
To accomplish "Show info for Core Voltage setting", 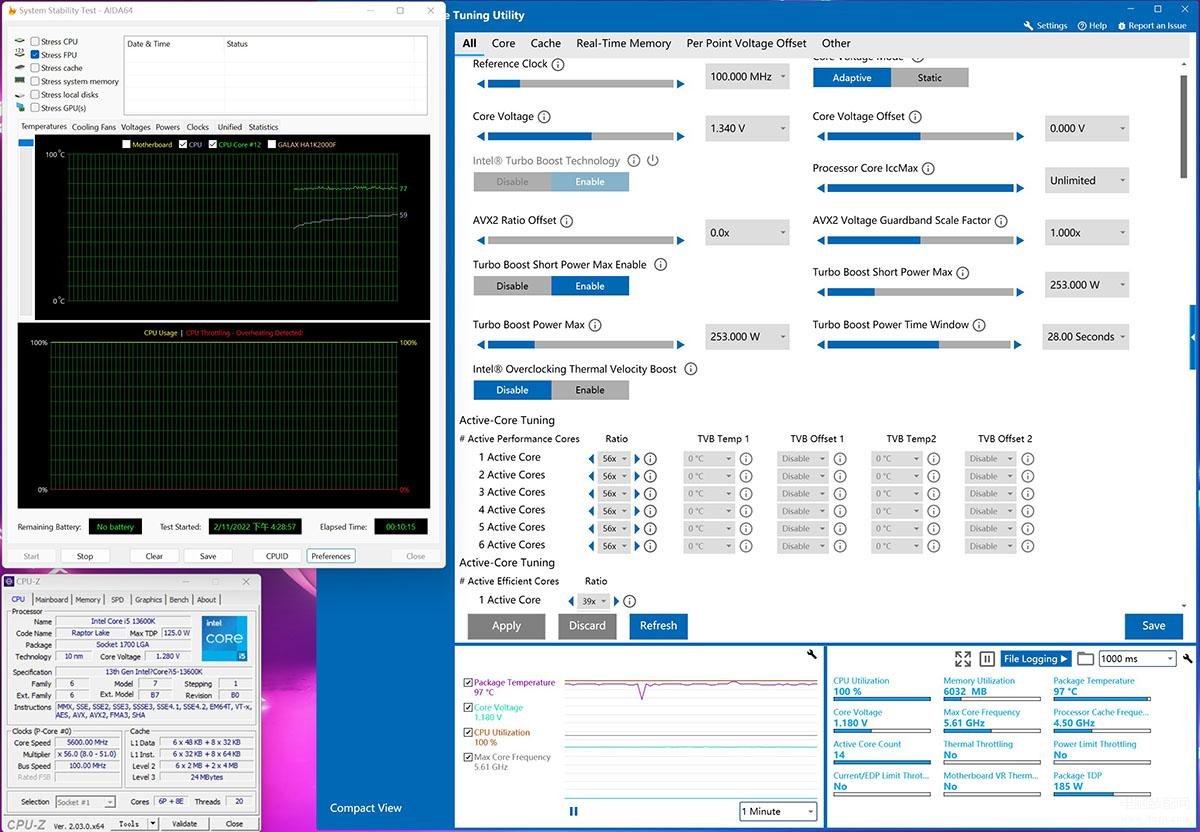I will (x=544, y=117).
